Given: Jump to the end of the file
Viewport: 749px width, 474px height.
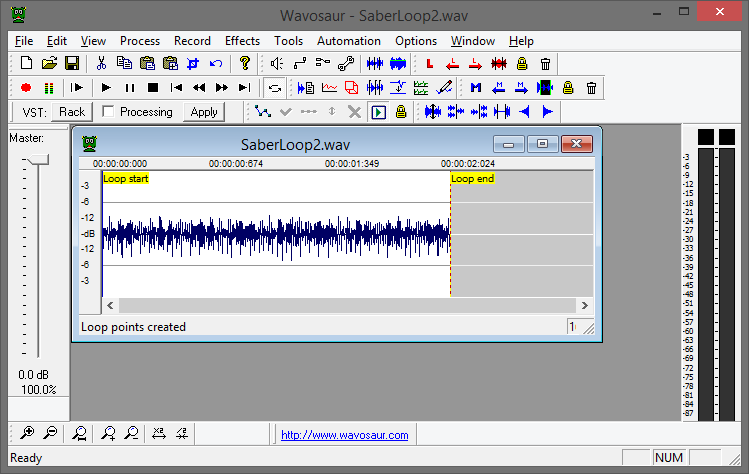Looking at the screenshot, I should (245, 87).
